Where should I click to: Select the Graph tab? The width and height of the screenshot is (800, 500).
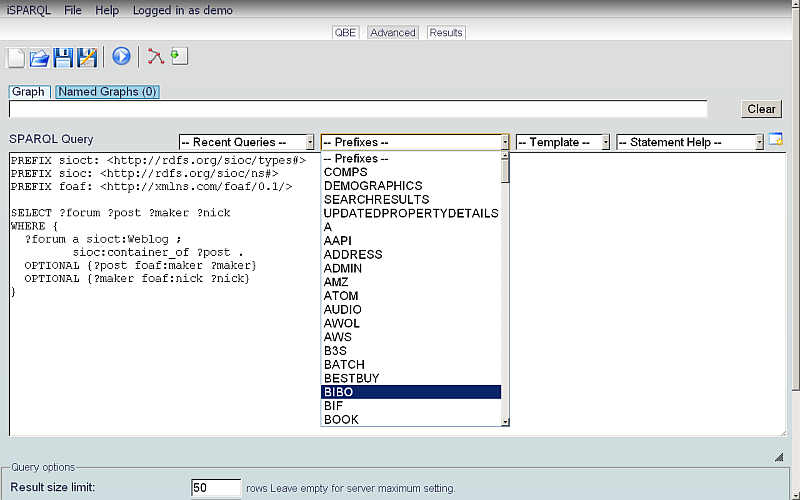point(29,92)
